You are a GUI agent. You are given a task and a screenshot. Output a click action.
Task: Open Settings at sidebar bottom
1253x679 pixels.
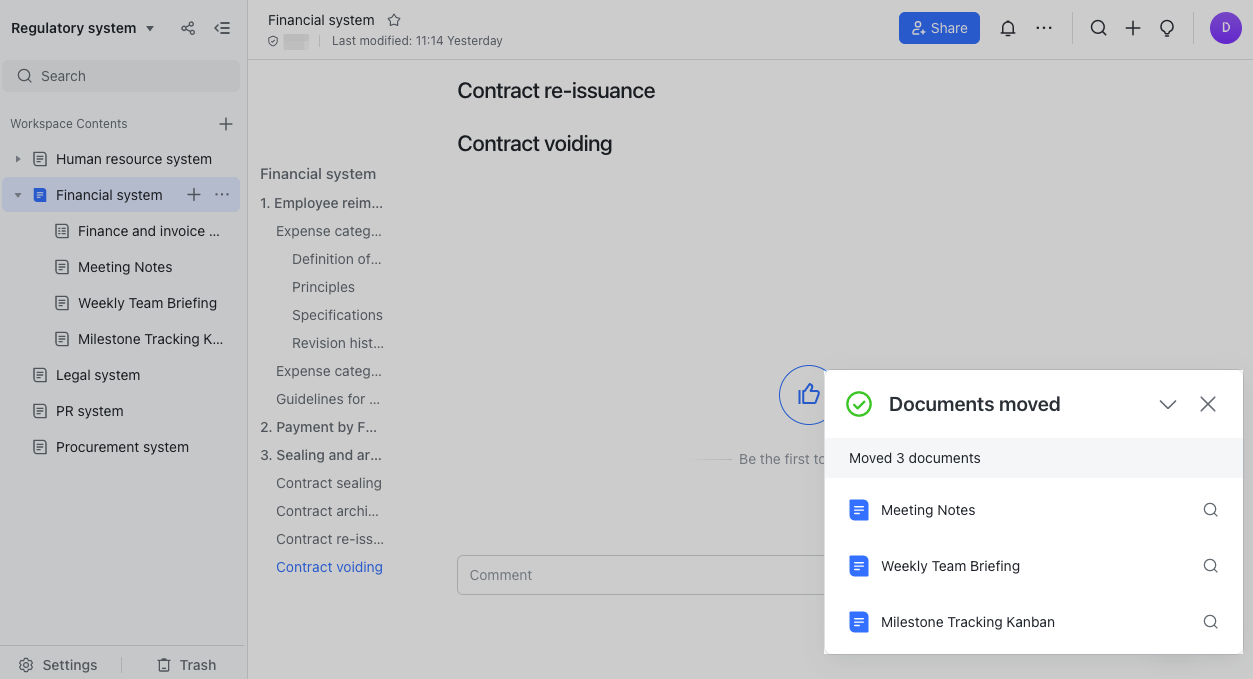click(x=59, y=665)
